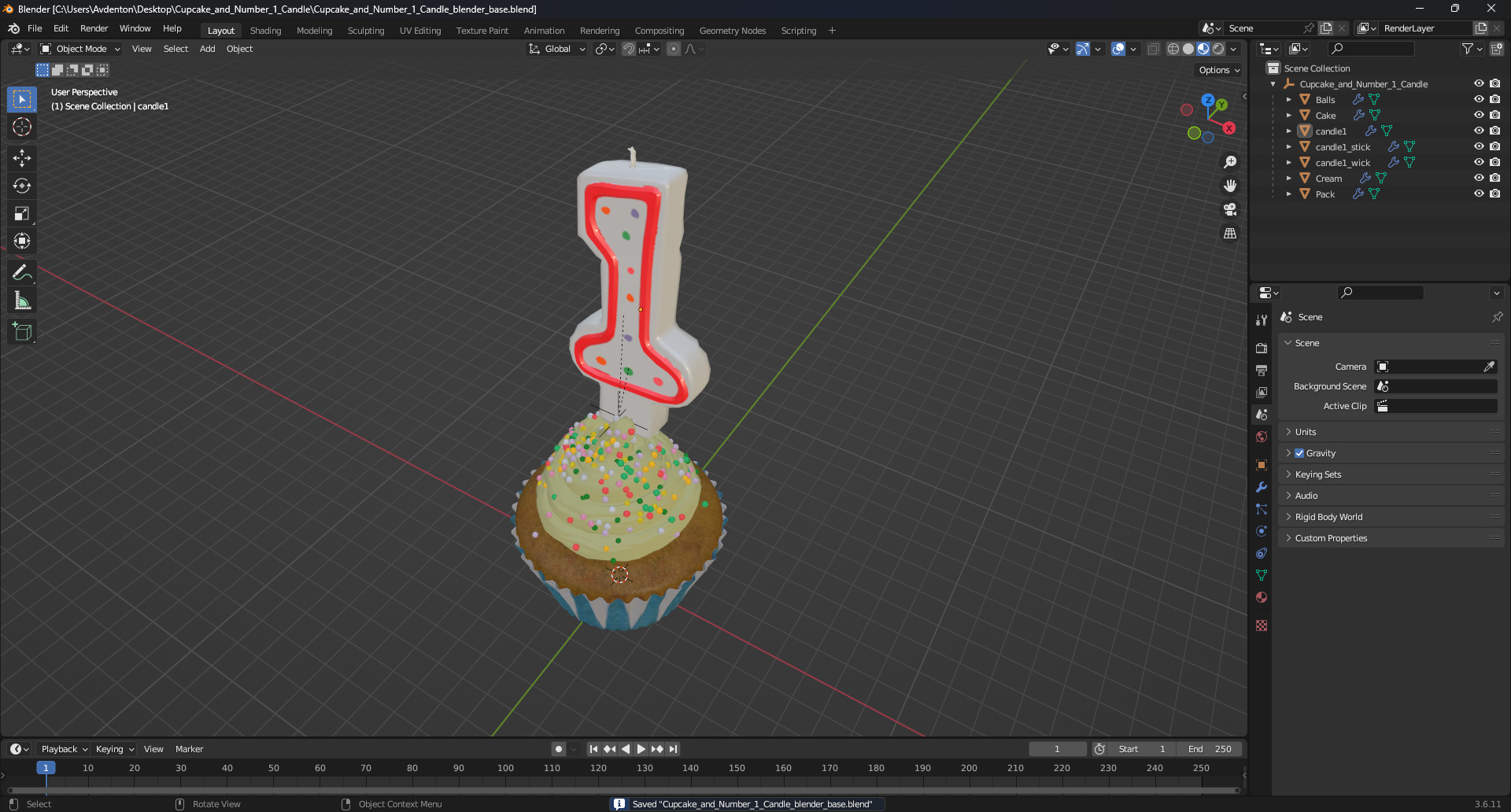Image resolution: width=1511 pixels, height=812 pixels.
Task: Toggle proportional editing in header
Action: (674, 49)
